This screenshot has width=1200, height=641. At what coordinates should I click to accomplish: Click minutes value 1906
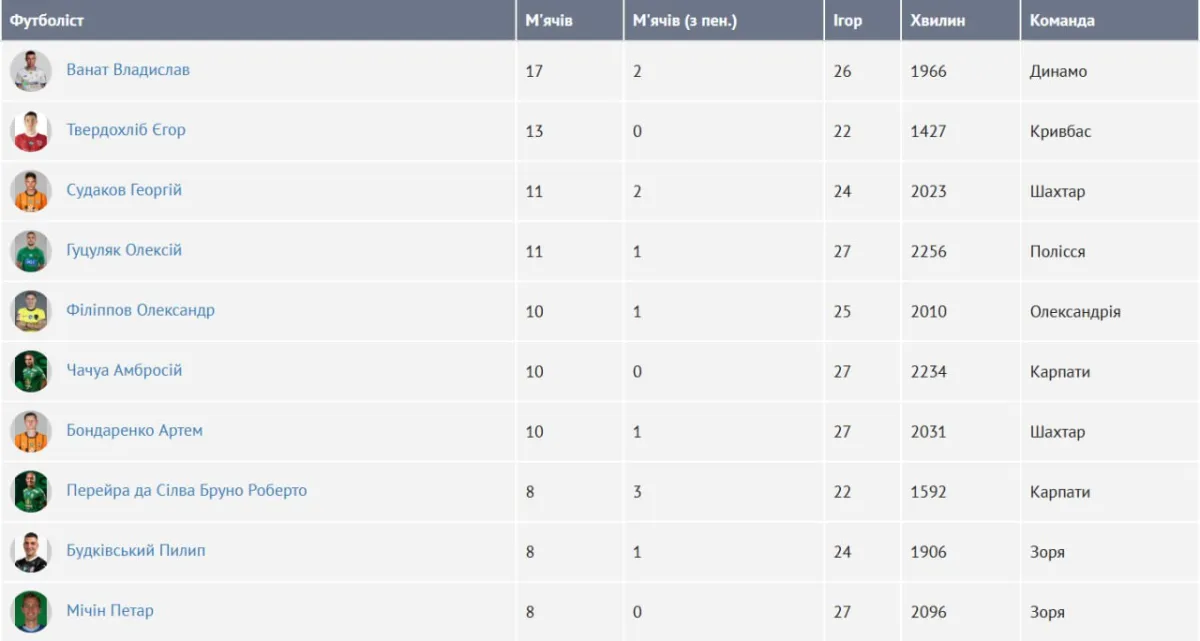pos(928,552)
